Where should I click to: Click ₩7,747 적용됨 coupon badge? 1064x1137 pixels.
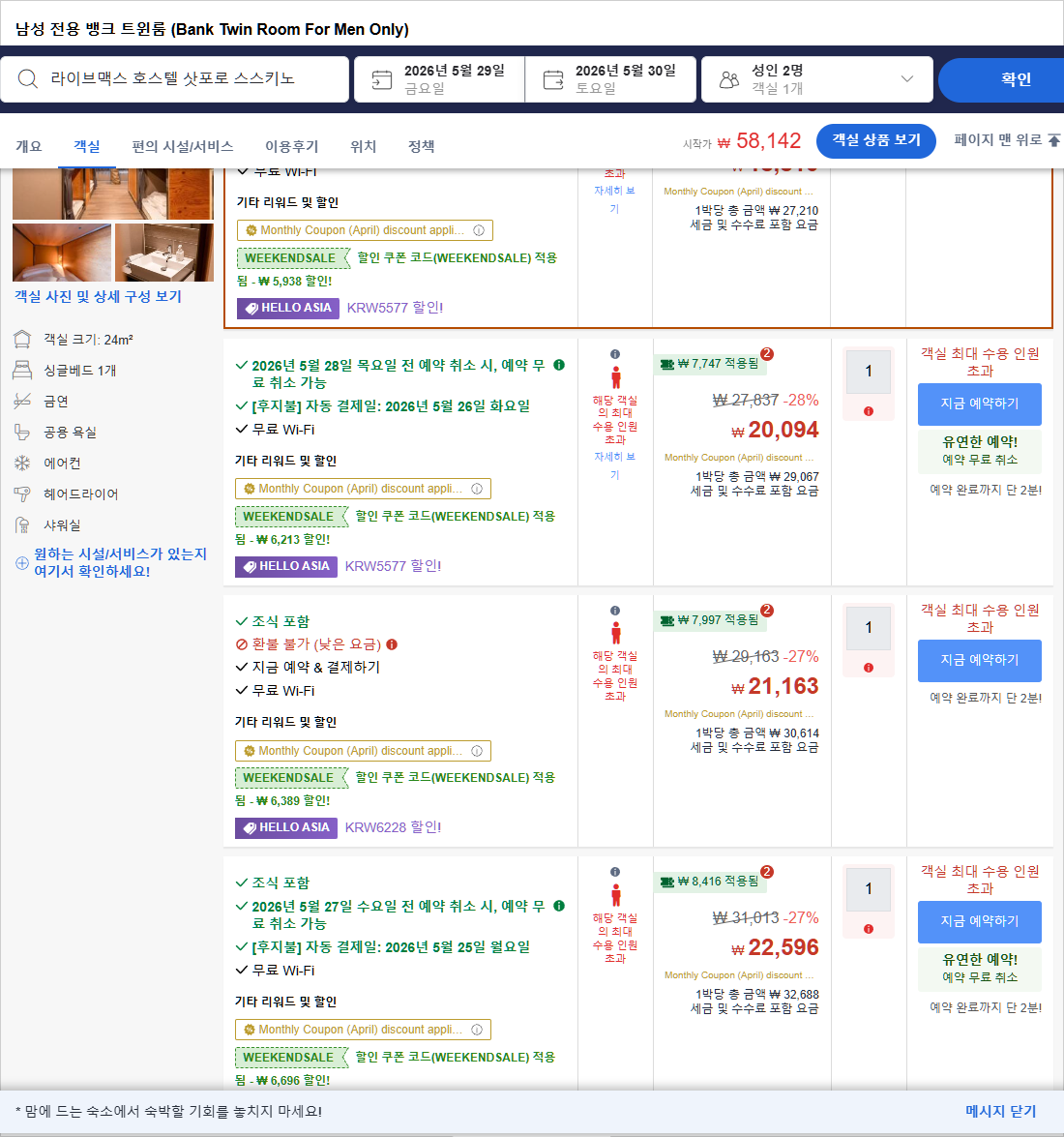tap(710, 364)
